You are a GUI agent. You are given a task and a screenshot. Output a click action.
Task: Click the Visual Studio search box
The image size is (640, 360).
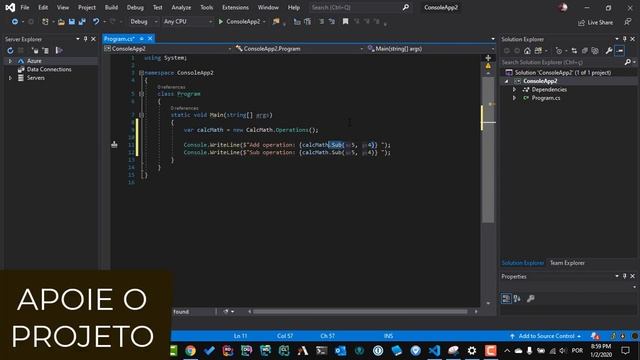(359, 7)
